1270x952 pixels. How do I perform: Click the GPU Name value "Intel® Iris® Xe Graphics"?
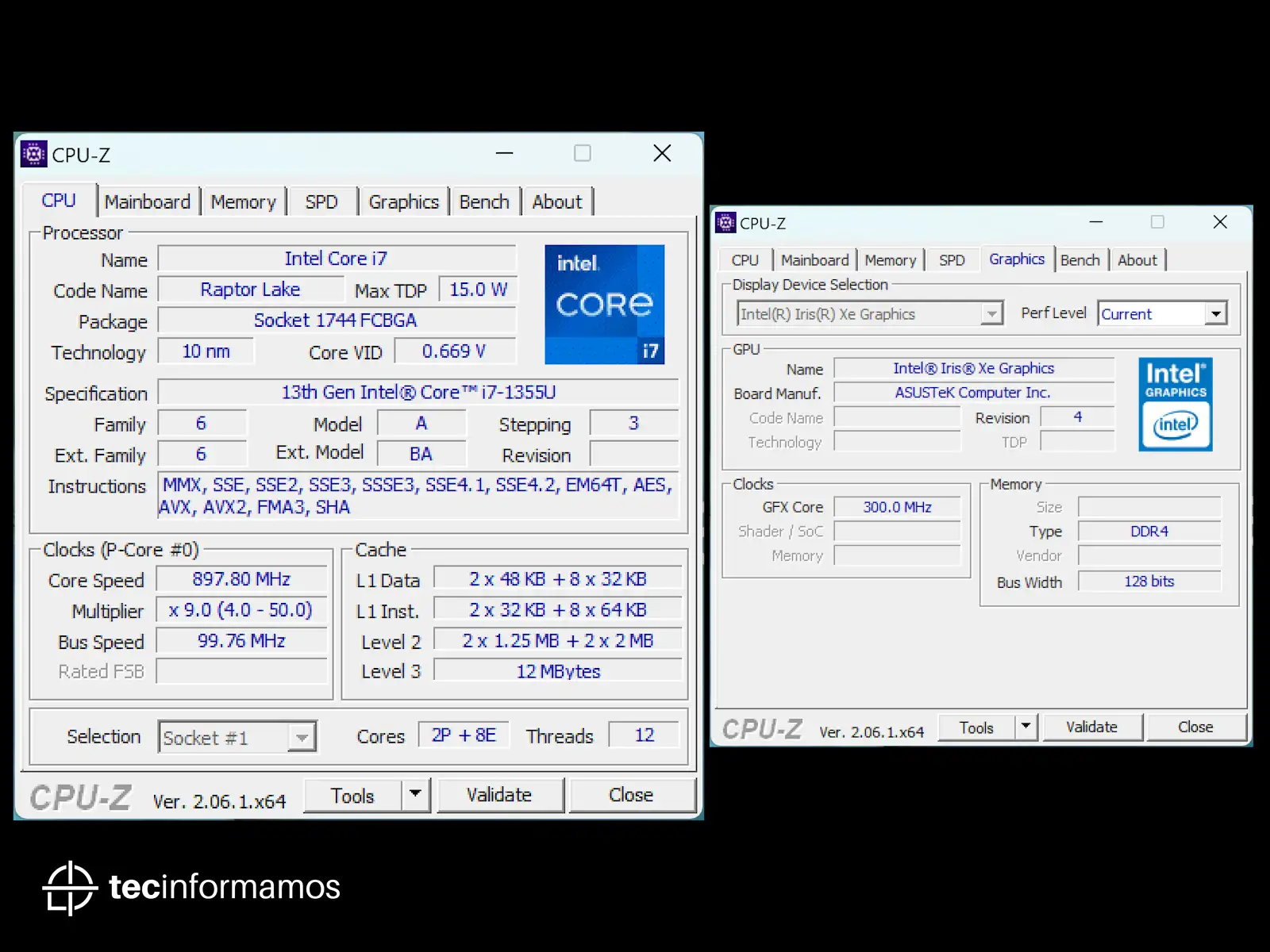click(974, 368)
